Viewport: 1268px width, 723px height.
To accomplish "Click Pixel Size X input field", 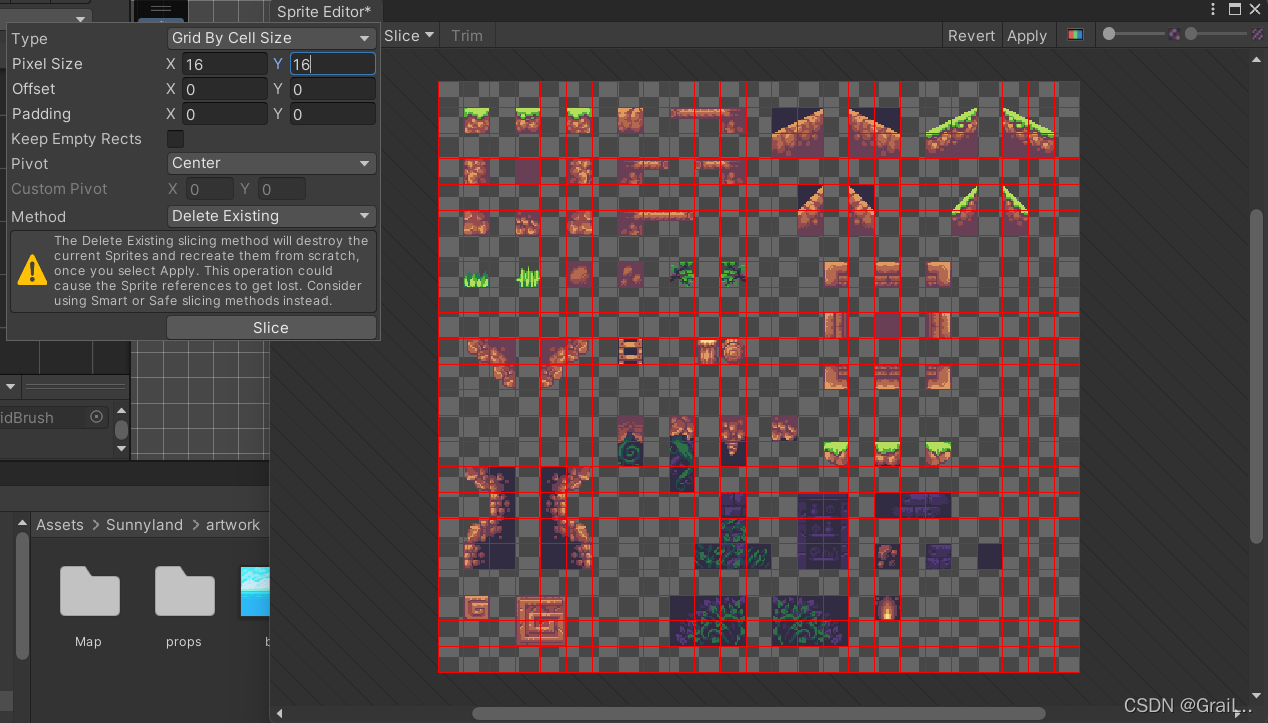I will [x=225, y=64].
